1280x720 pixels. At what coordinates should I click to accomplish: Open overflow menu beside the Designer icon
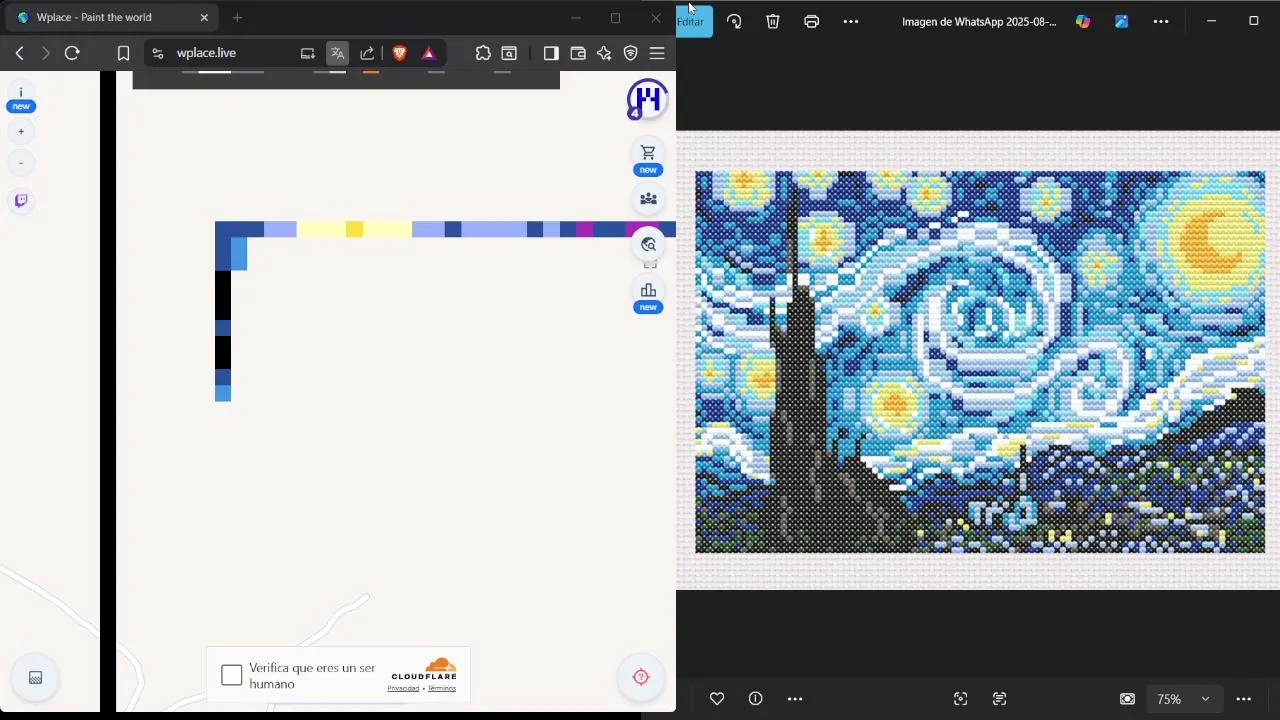point(1161,21)
